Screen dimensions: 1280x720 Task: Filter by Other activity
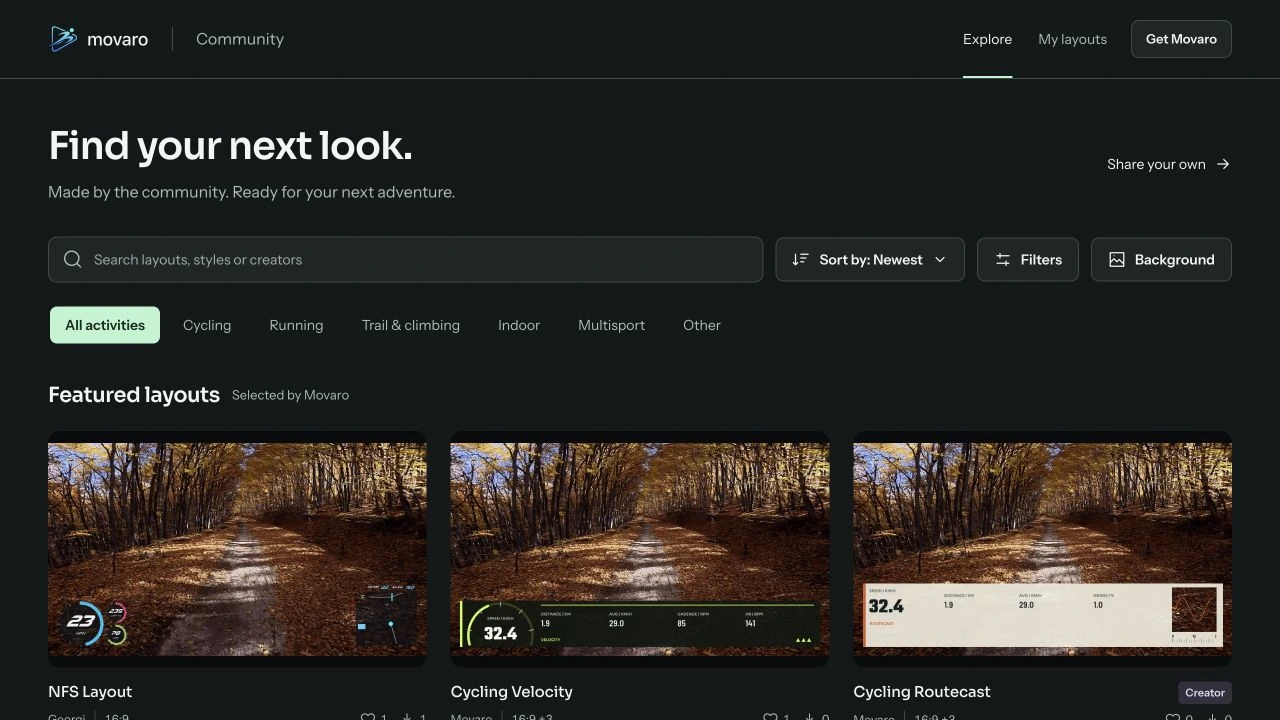click(x=702, y=325)
